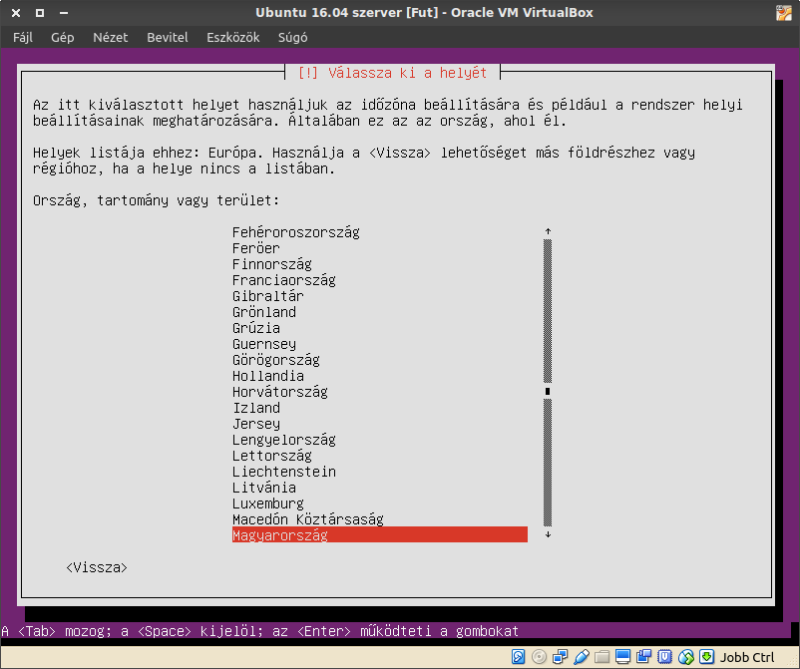Open the Súgó menu
The height and width of the screenshot is (669, 800).
click(292, 37)
